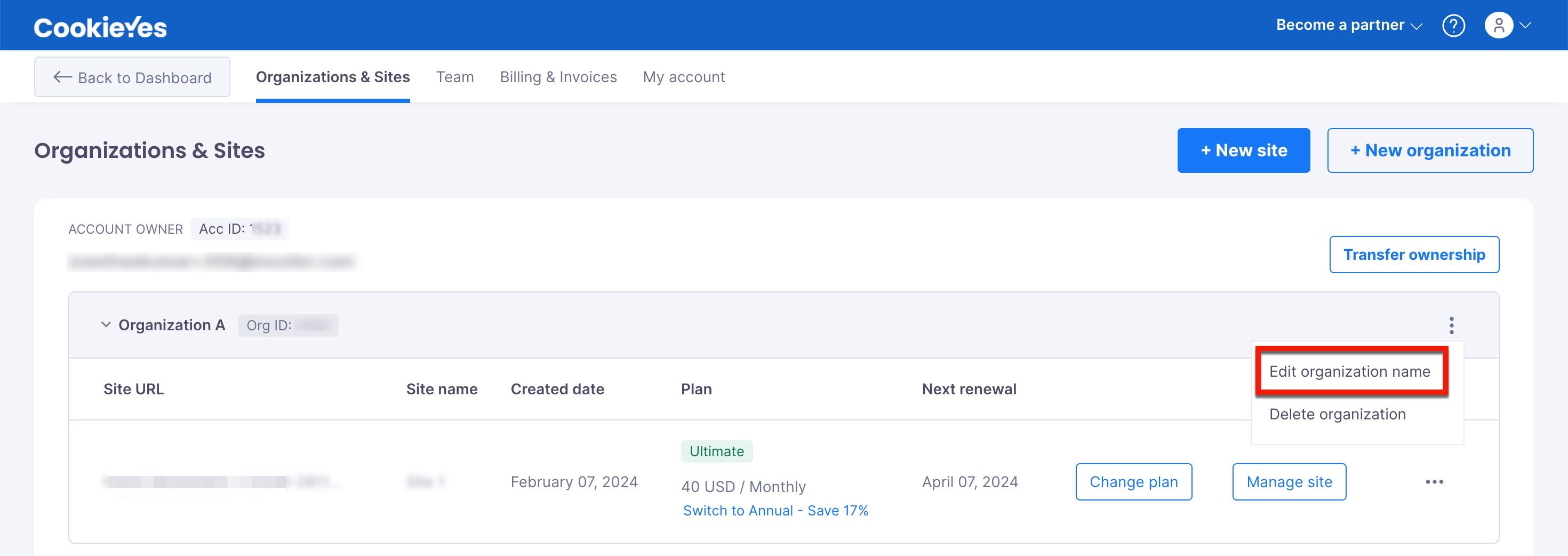
Task: Open the site row horizontal ellipsis menu
Action: click(x=1434, y=482)
